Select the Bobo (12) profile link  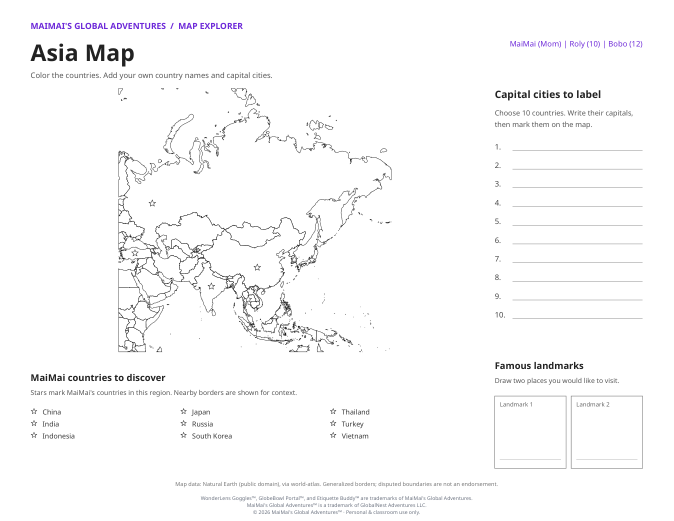tap(625, 44)
